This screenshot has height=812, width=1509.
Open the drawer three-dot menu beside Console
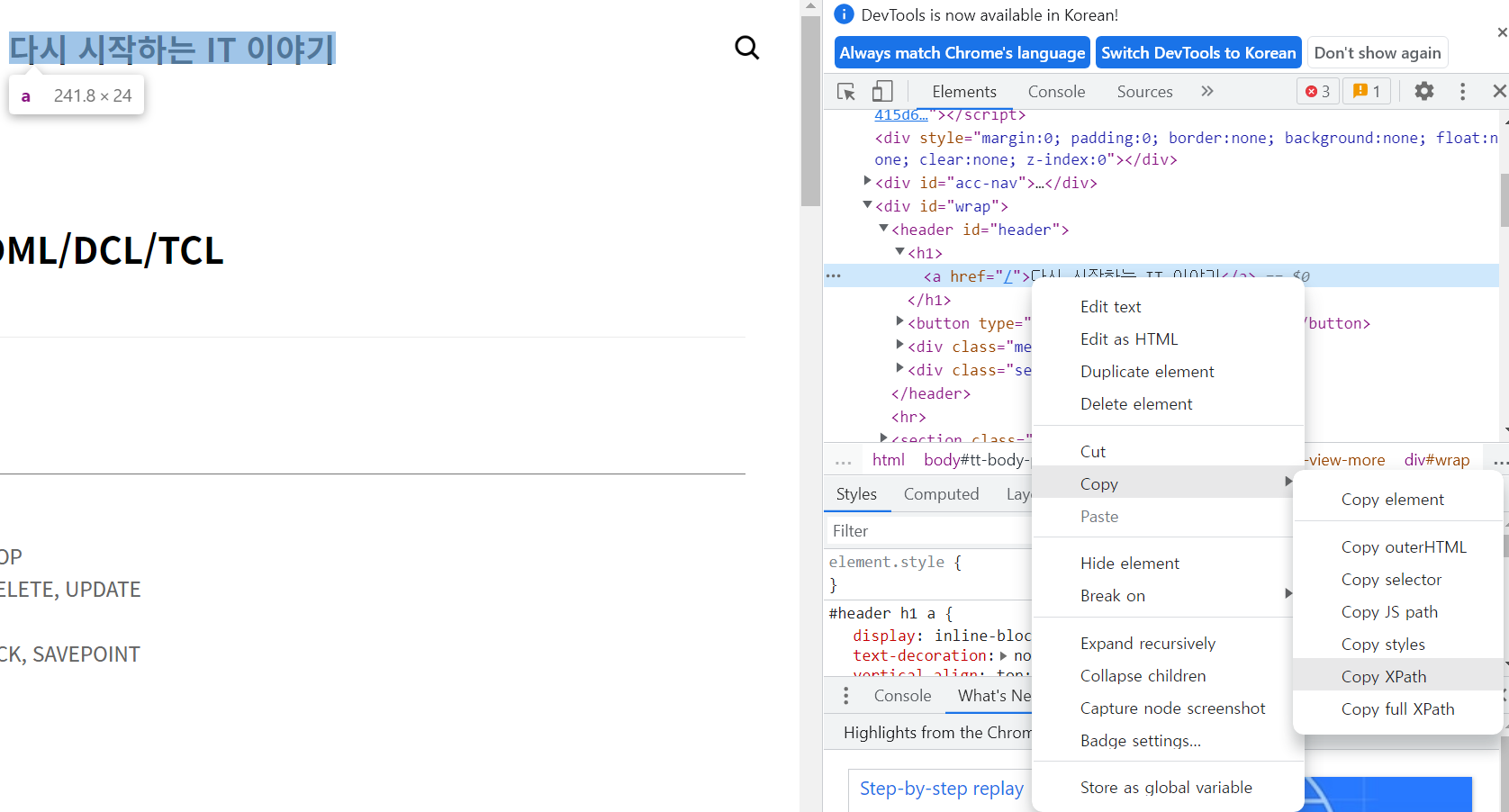point(845,696)
